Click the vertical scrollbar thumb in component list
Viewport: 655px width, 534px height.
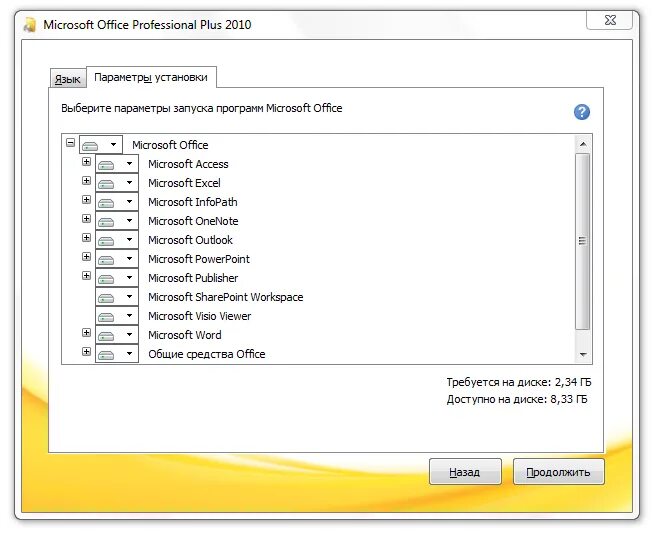(583, 241)
